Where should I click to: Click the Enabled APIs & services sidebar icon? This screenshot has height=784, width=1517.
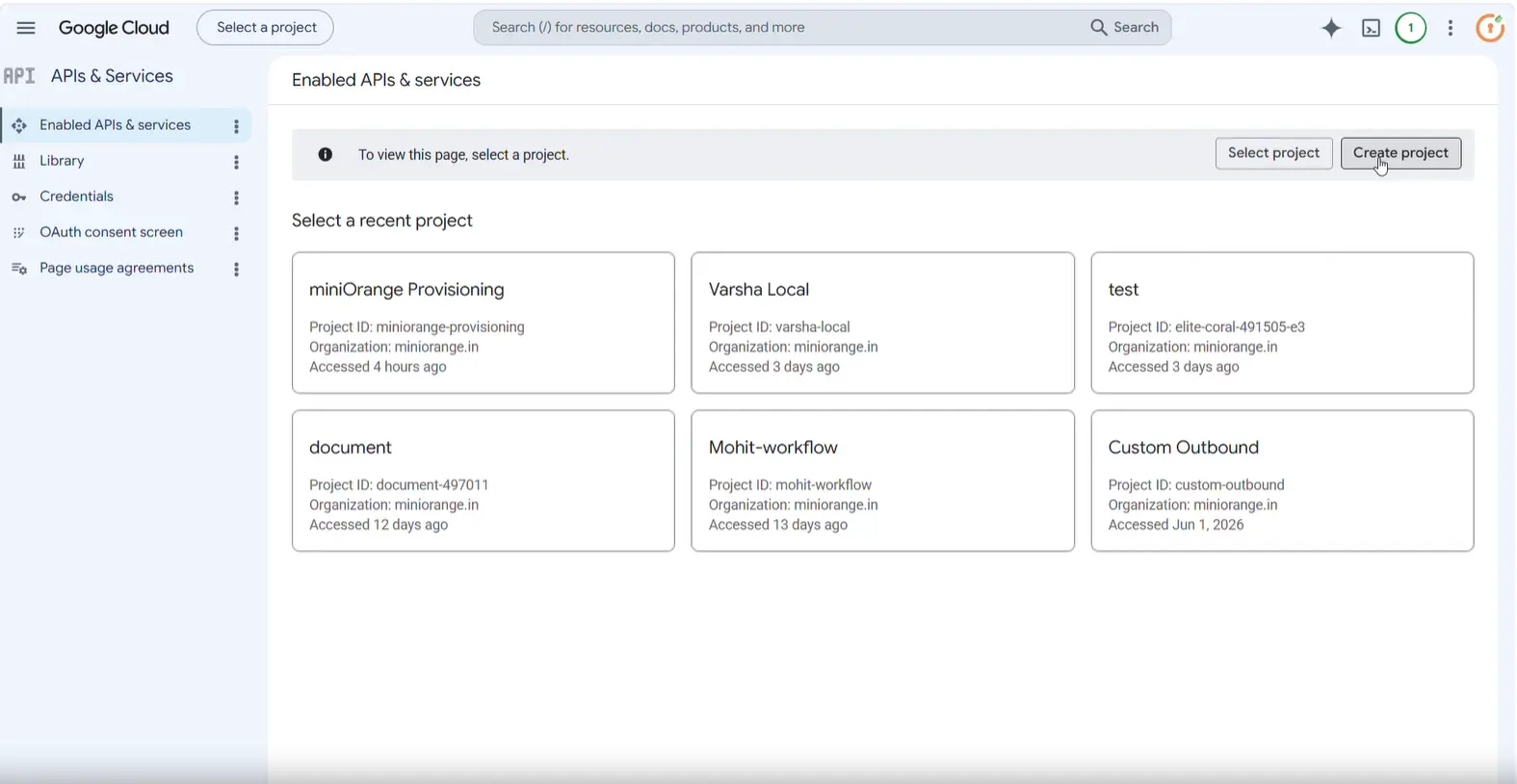point(19,125)
